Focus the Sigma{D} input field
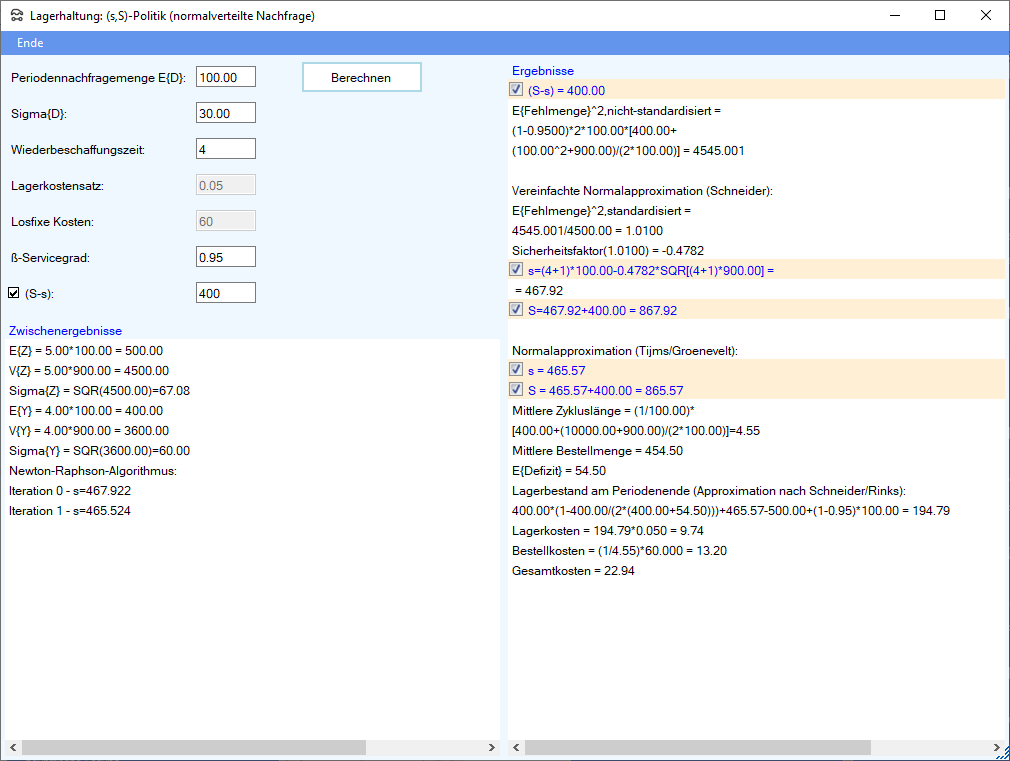Viewport: 1010px width, 761px height. tap(226, 113)
